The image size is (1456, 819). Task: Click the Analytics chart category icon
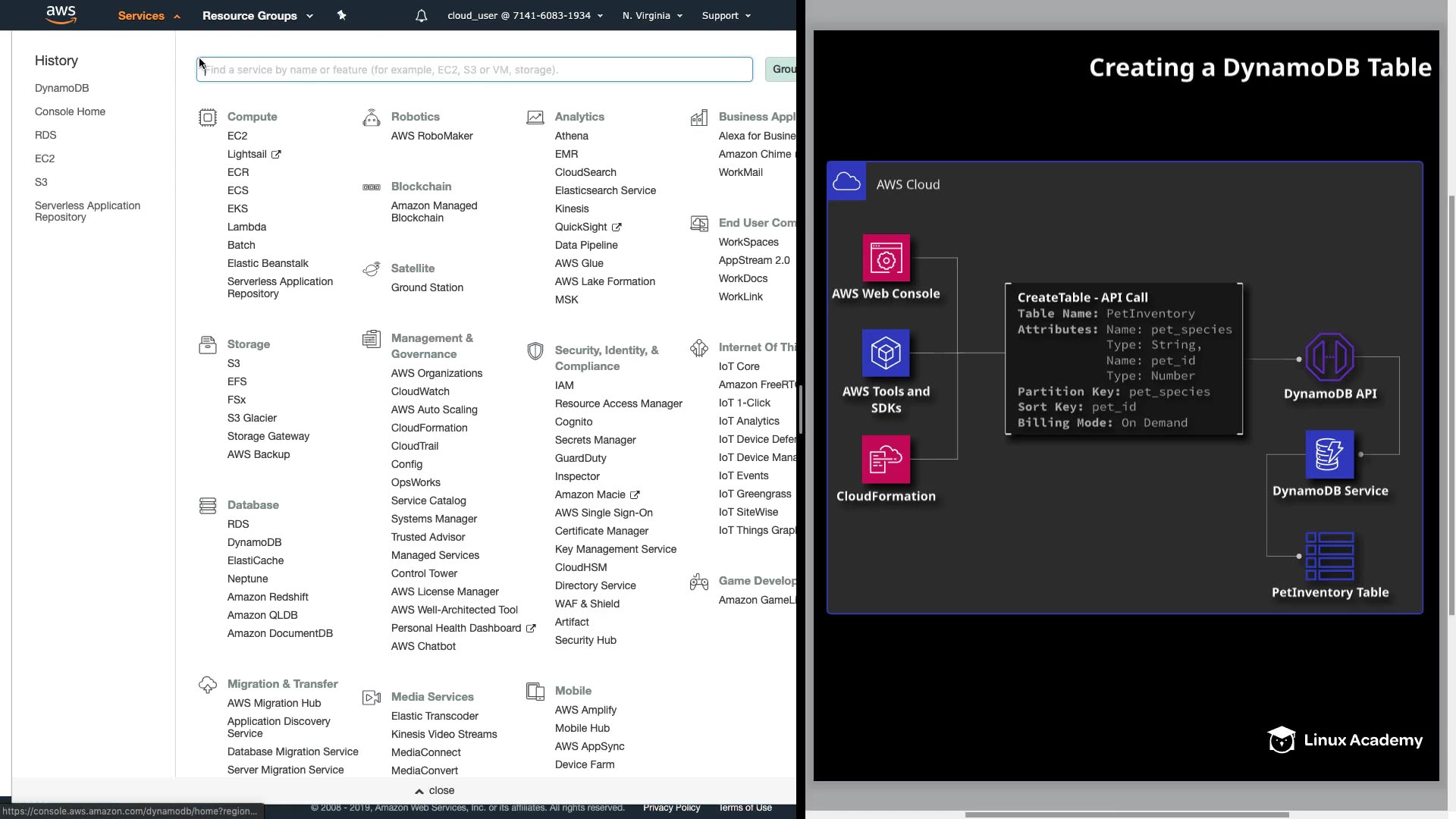535,118
